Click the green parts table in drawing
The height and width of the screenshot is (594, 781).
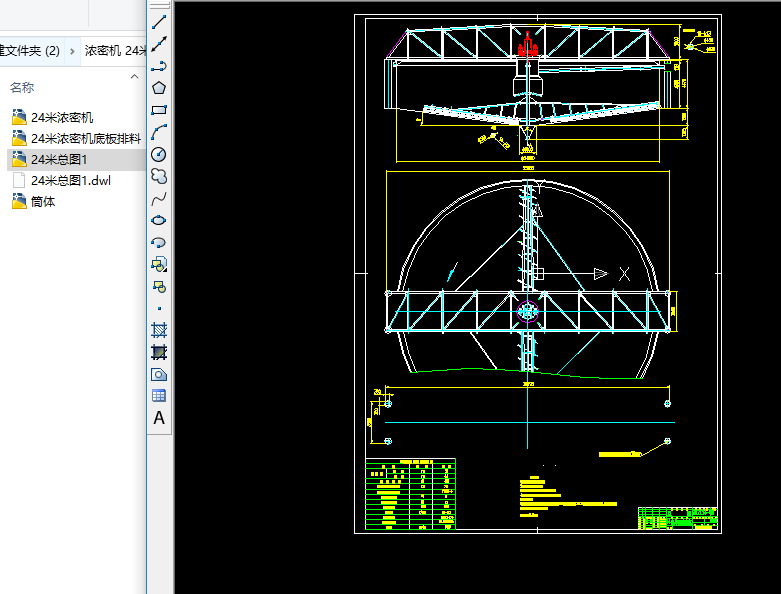point(410,493)
